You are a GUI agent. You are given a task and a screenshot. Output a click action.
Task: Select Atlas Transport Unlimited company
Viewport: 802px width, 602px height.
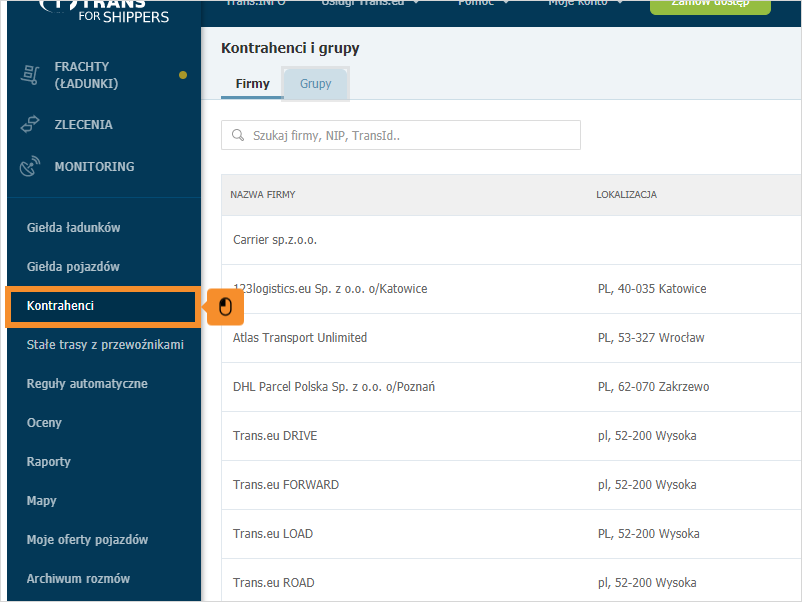(x=511, y=338)
